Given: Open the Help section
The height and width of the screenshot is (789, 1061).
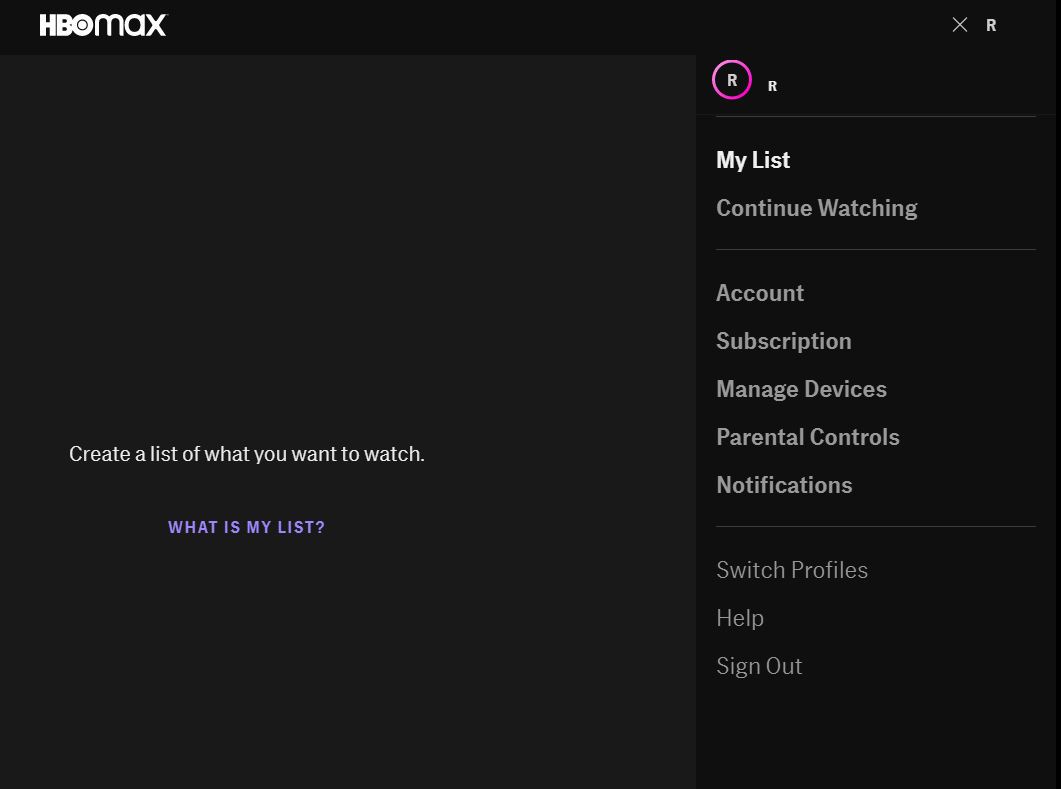Looking at the screenshot, I should (x=740, y=617).
